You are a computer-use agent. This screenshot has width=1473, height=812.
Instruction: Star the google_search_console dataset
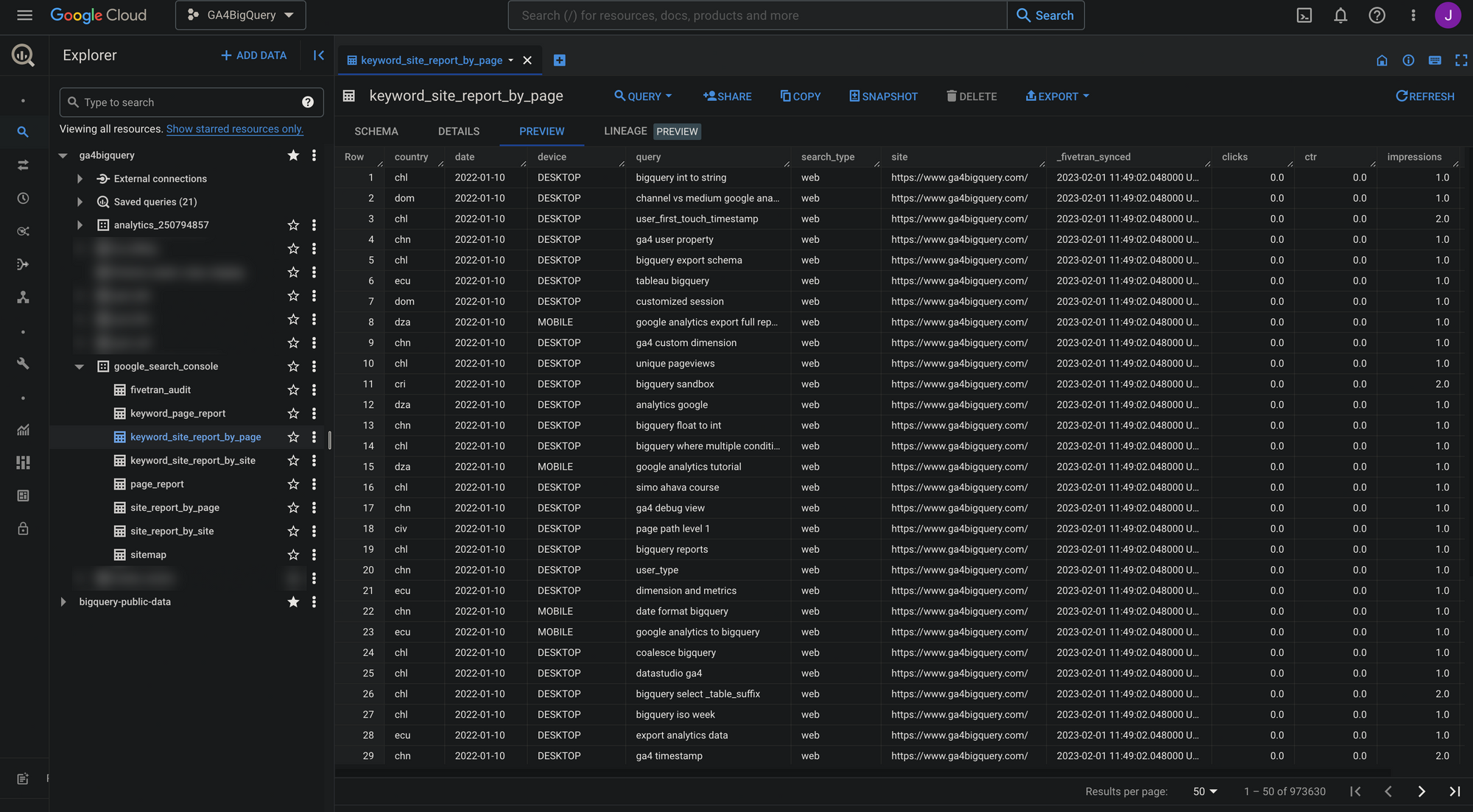pyautogui.click(x=293, y=367)
